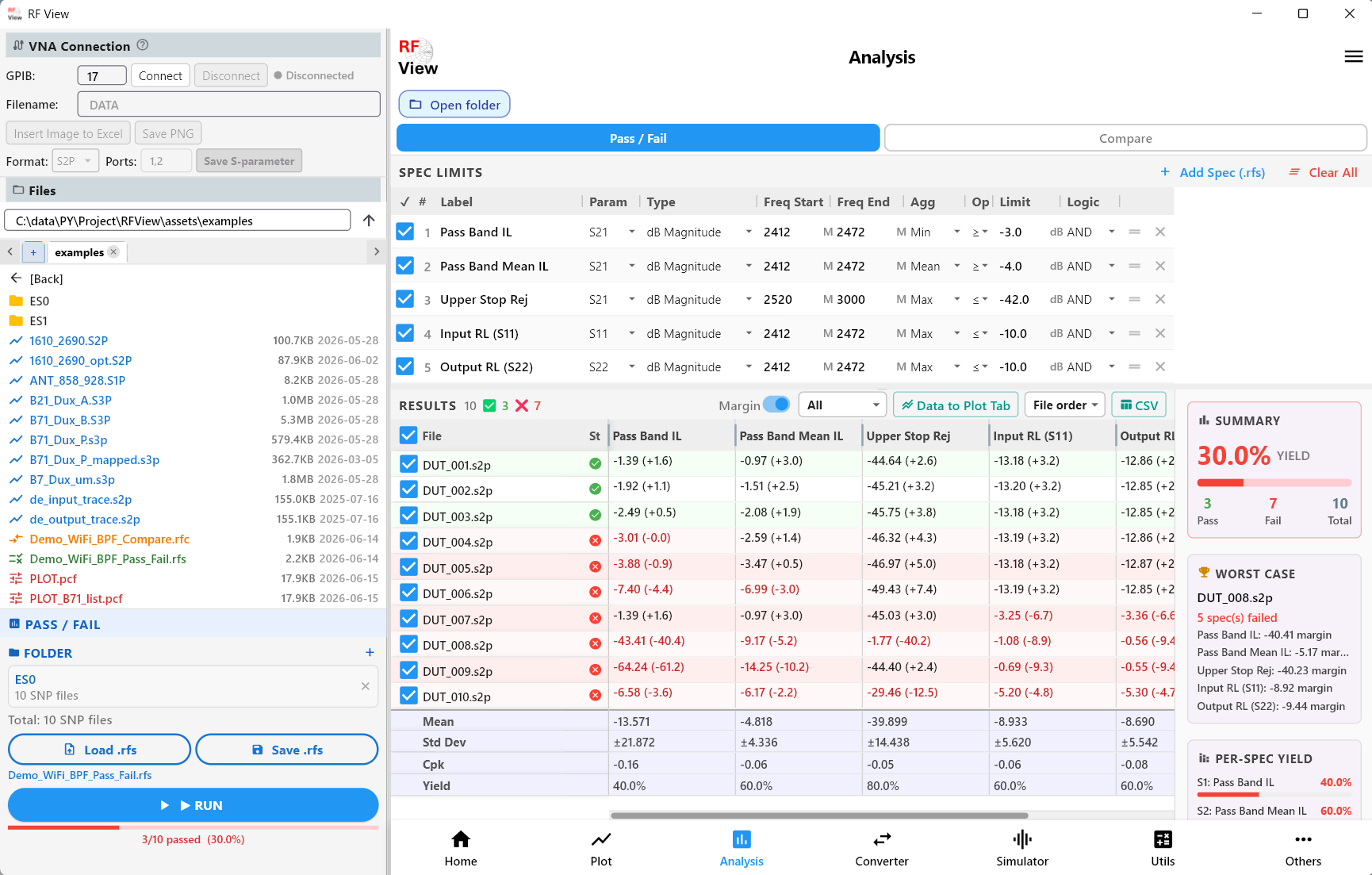Click the VNA Connection help icon

(x=143, y=45)
